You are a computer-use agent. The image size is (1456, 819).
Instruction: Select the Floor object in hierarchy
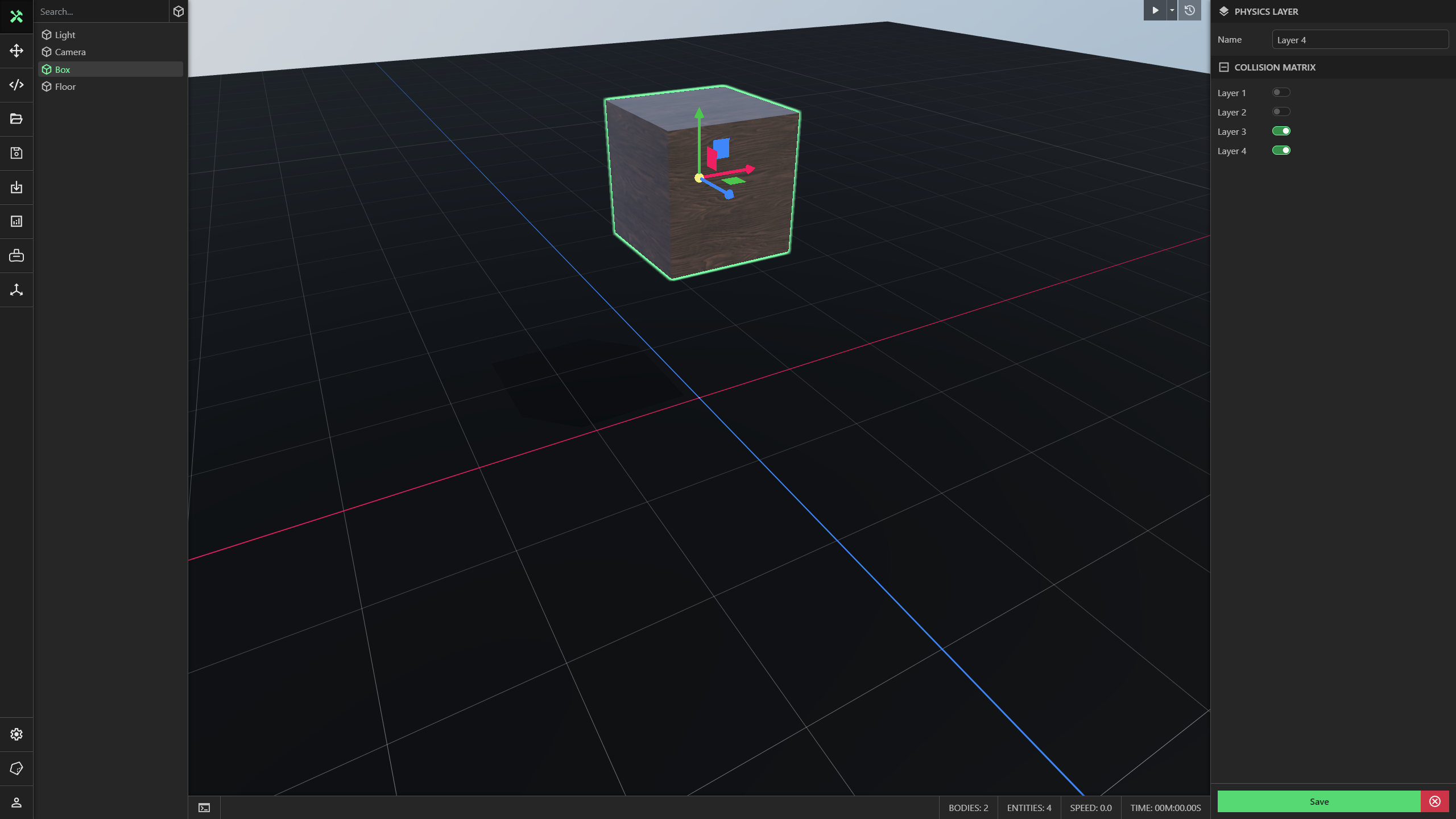point(66,86)
